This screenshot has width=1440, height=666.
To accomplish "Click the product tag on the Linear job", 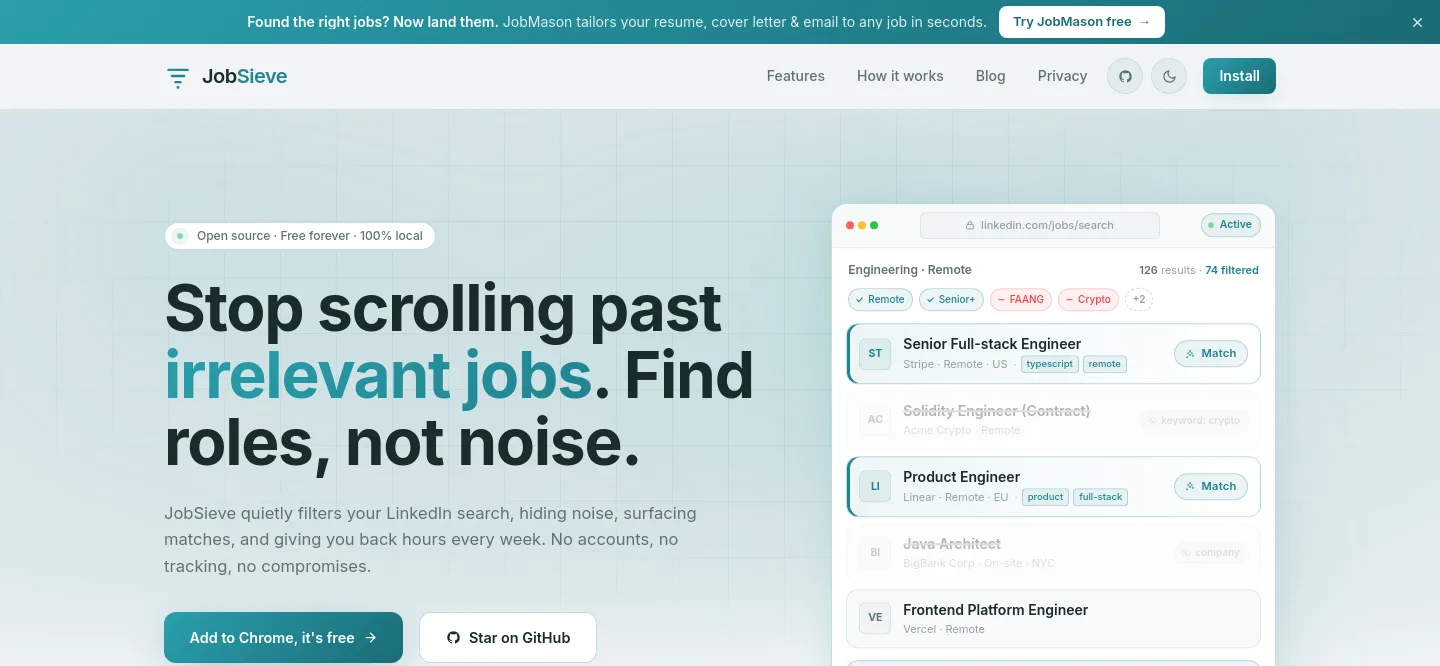I will pyautogui.click(x=1045, y=497).
